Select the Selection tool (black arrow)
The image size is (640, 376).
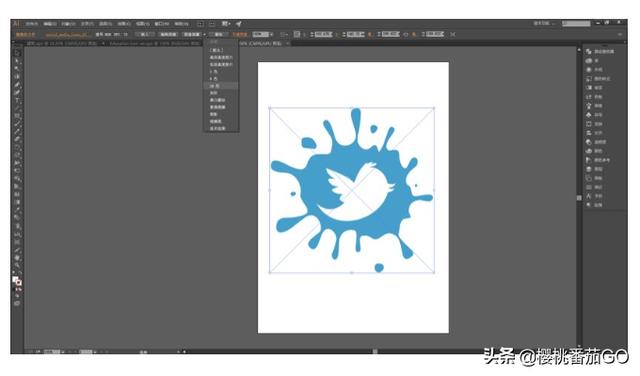[17, 53]
